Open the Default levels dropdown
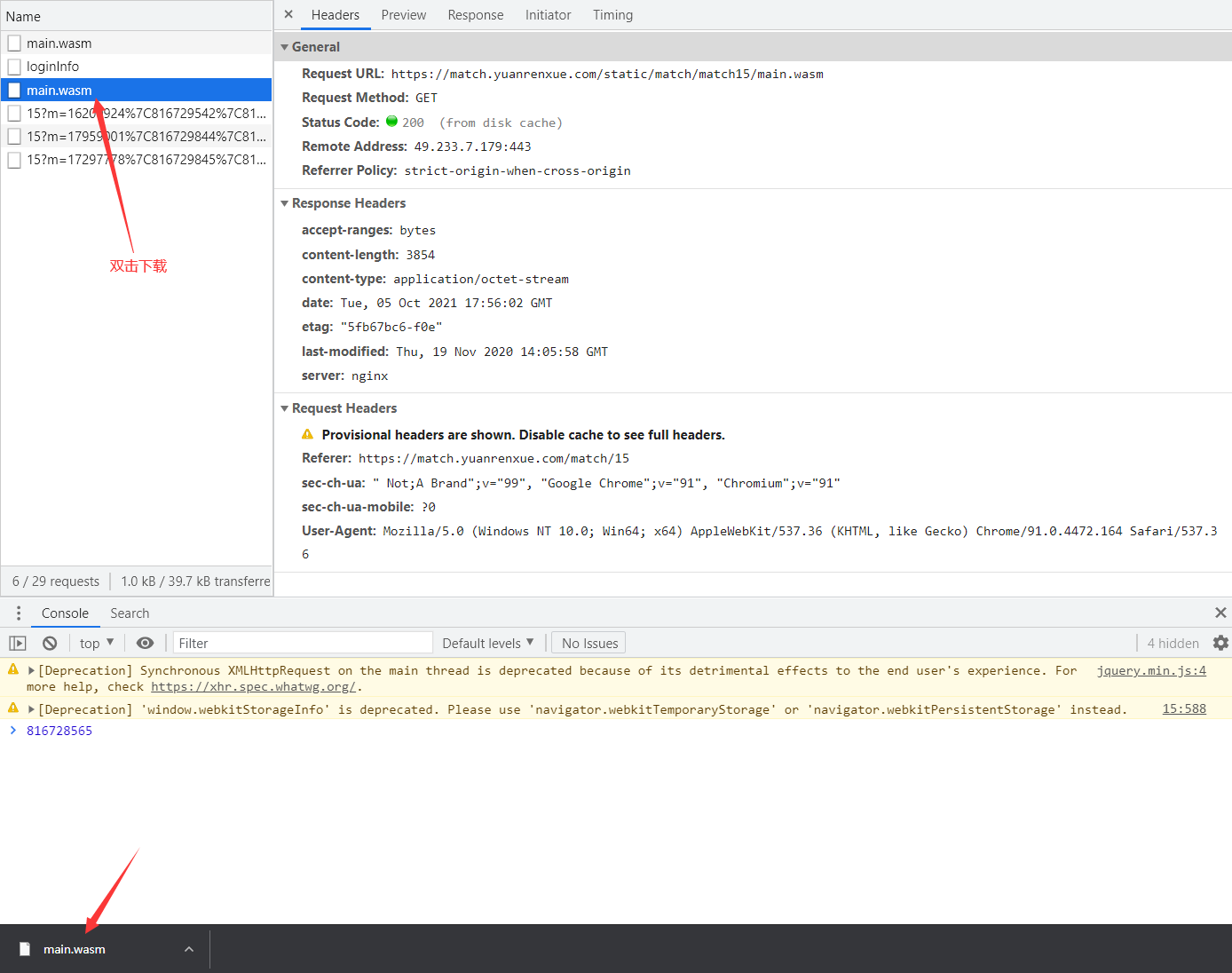 (488, 644)
